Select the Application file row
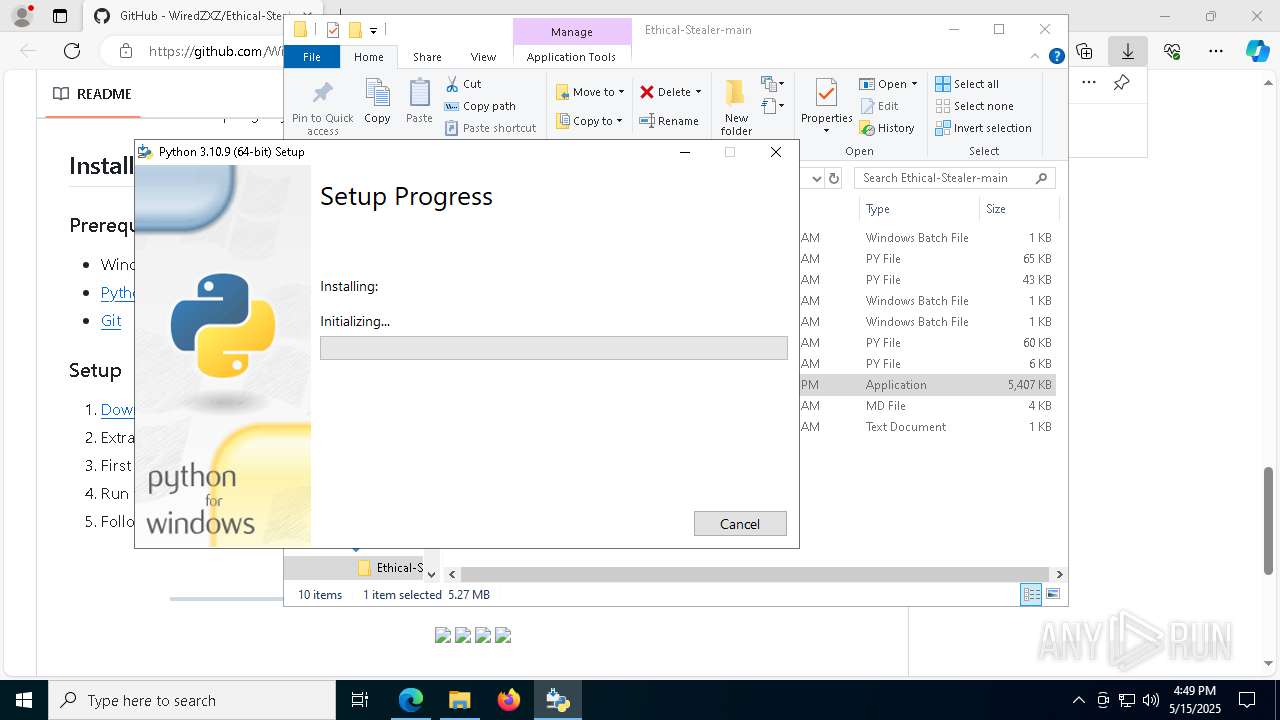The width and height of the screenshot is (1280, 720). tap(927, 385)
